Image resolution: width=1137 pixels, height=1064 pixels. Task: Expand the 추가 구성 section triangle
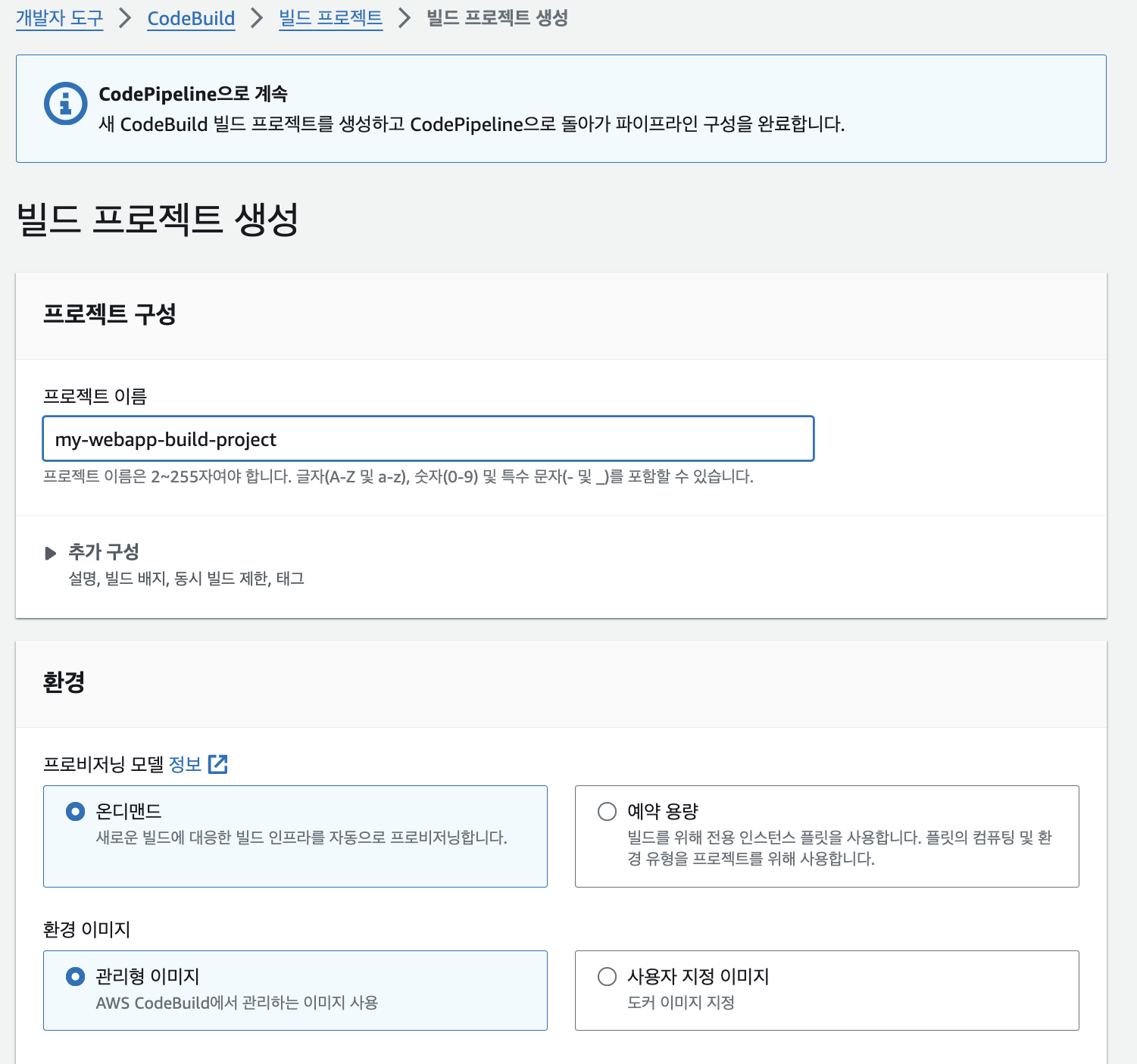pyautogui.click(x=50, y=553)
